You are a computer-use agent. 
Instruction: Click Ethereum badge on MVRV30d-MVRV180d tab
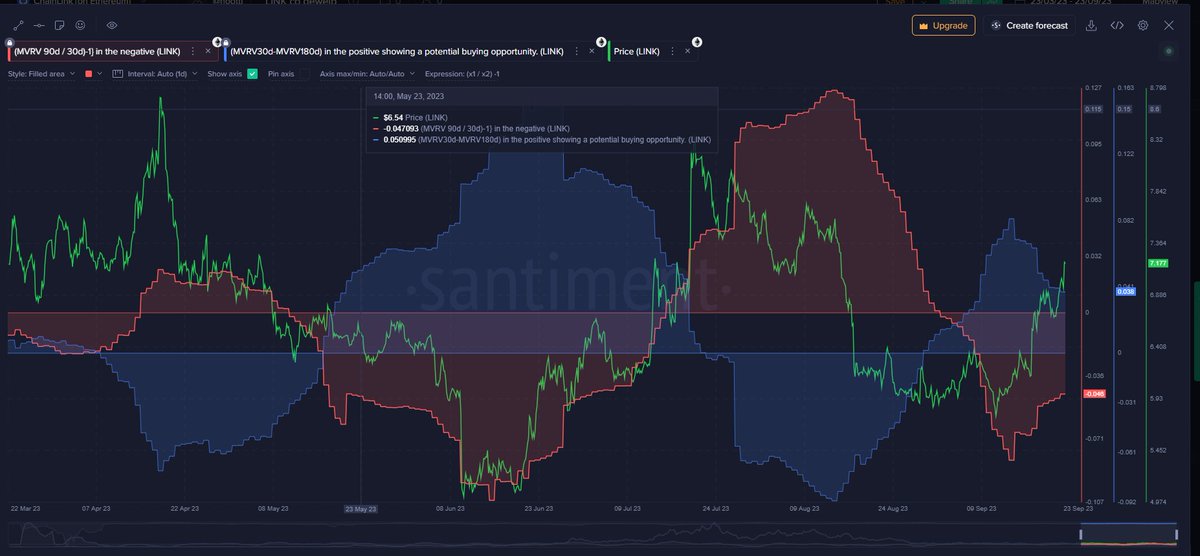click(x=601, y=42)
